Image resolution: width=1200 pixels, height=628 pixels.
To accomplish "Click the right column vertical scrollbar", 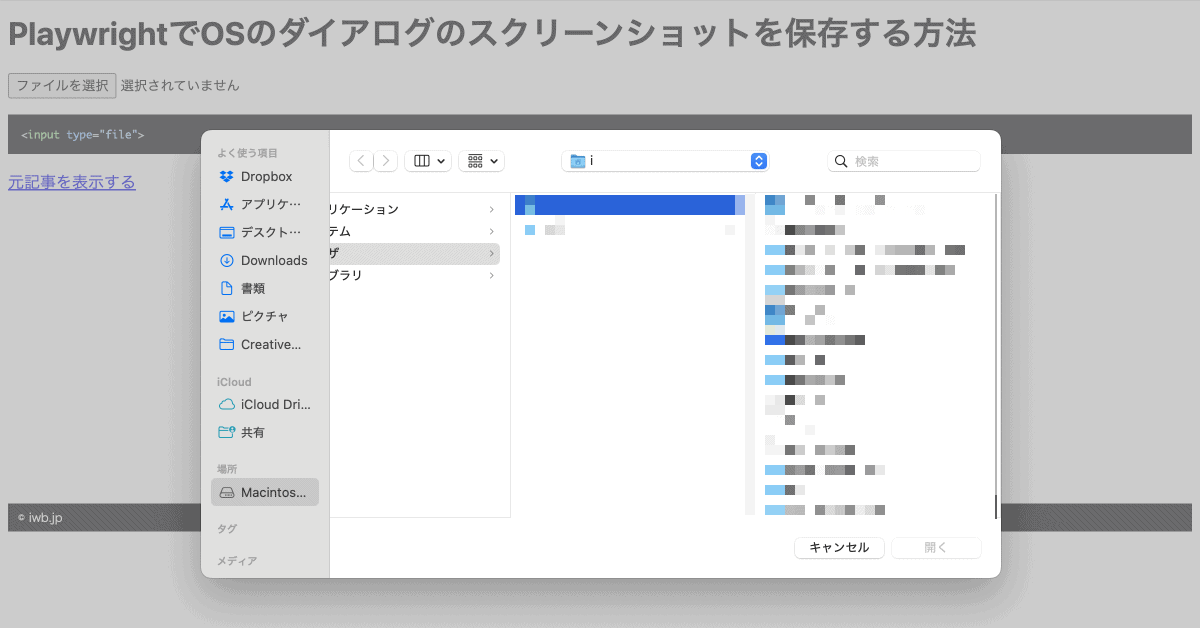I will tap(996, 355).
